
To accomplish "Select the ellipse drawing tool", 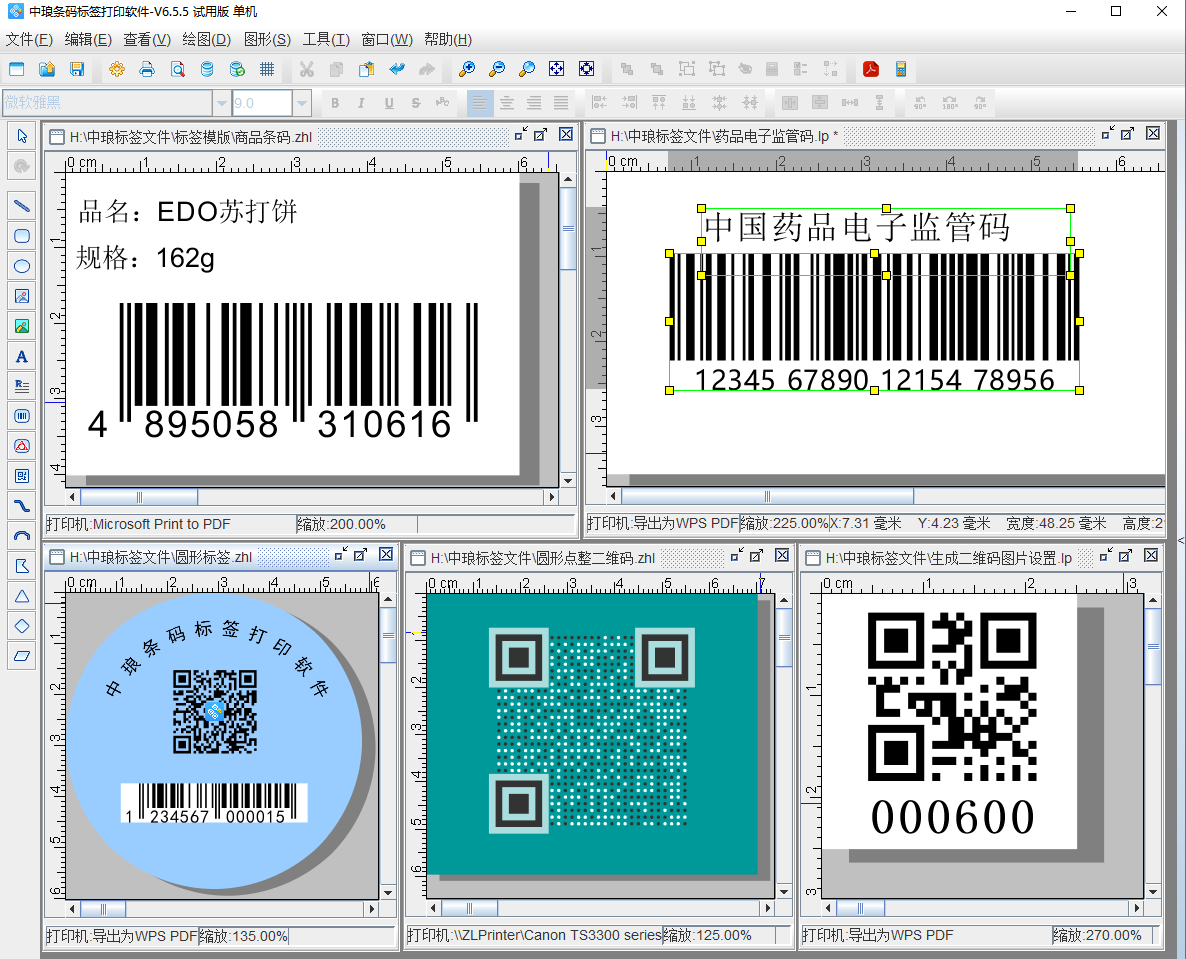I will [21, 266].
